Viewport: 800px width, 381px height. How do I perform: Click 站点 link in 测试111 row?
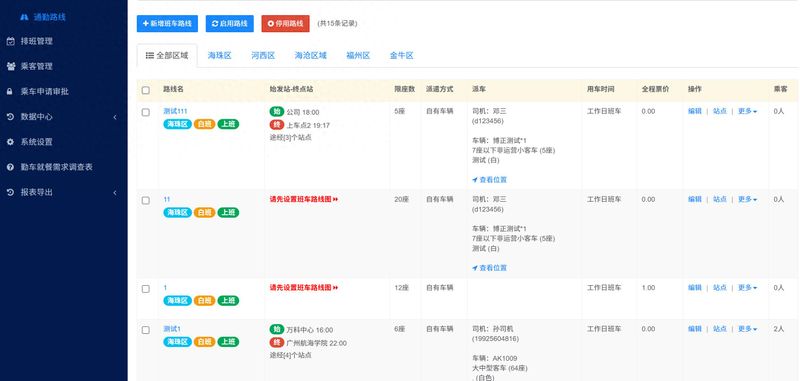(x=720, y=111)
